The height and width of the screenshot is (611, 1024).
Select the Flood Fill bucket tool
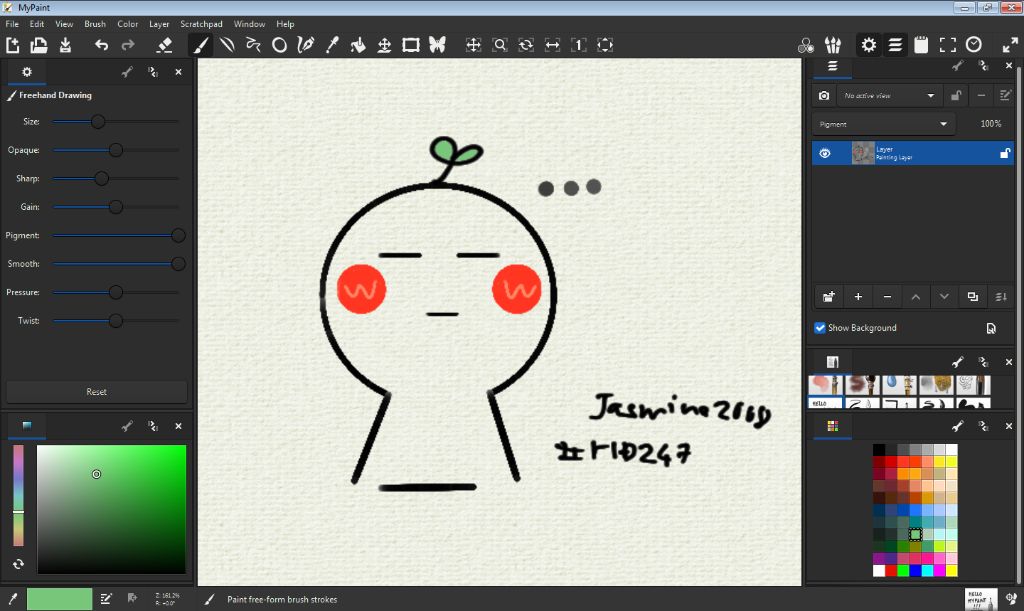358,45
